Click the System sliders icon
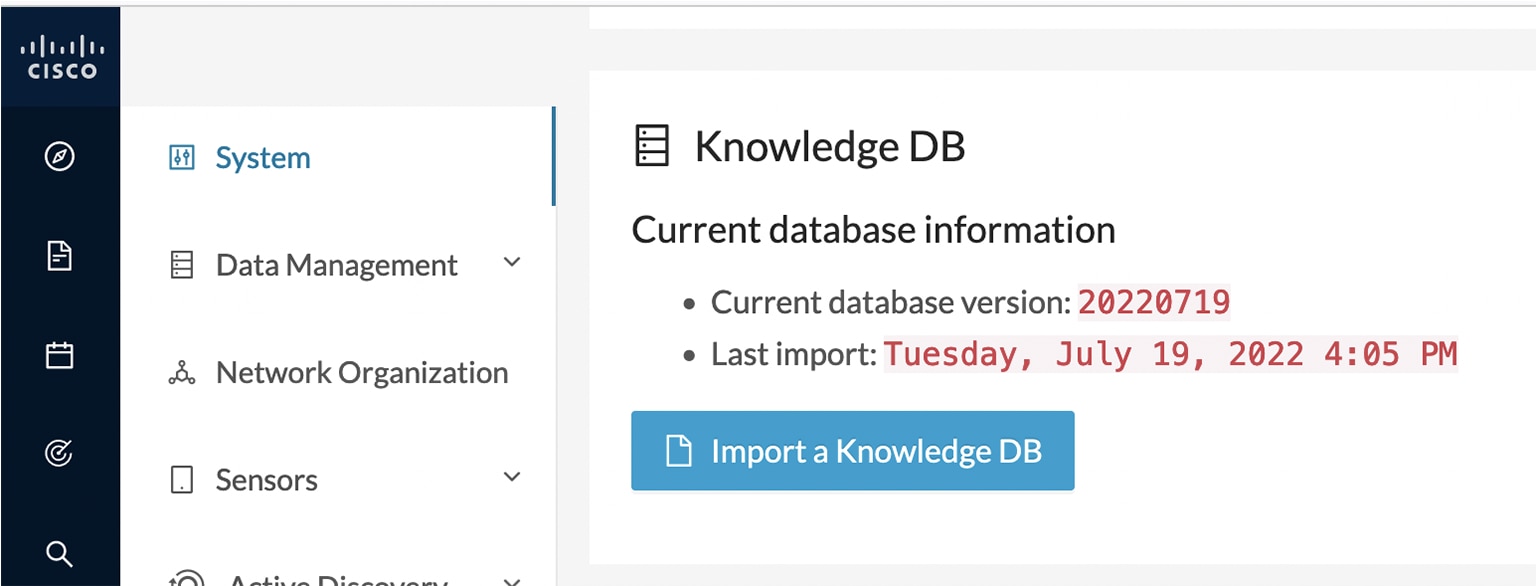This screenshot has width=1536, height=586. (x=181, y=158)
